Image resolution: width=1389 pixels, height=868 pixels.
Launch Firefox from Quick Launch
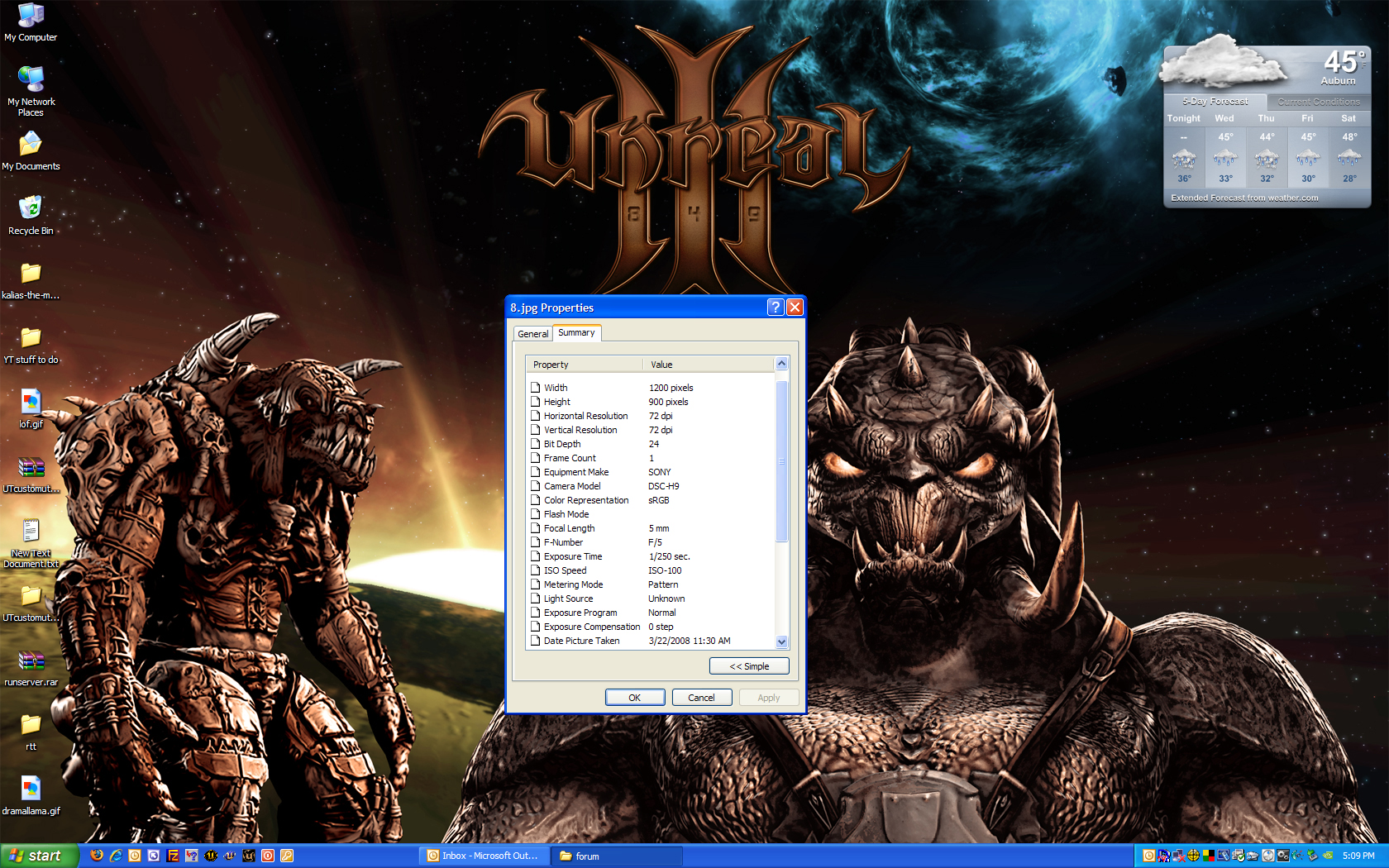[97, 856]
